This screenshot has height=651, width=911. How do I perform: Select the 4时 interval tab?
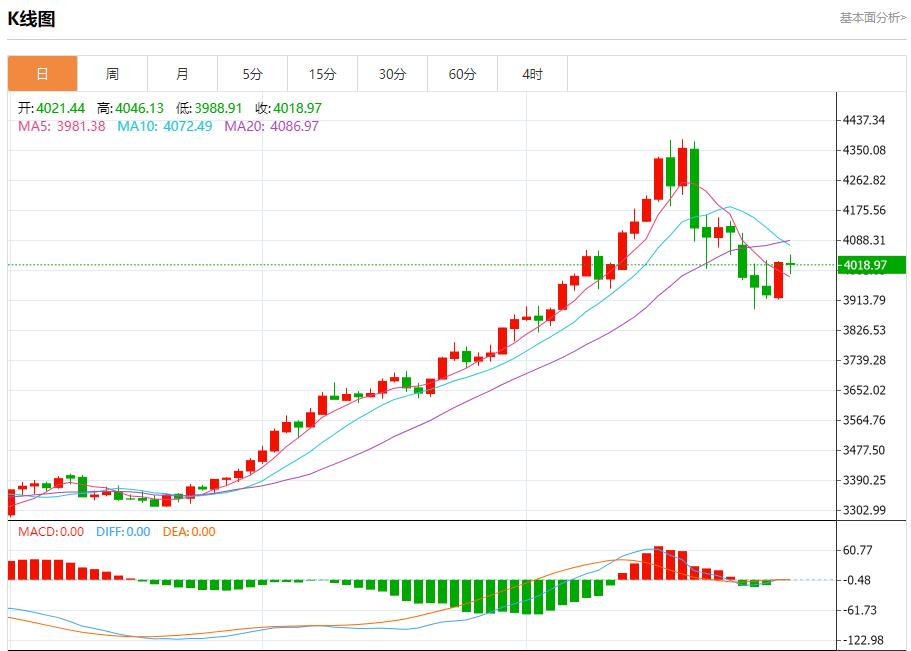coord(533,73)
